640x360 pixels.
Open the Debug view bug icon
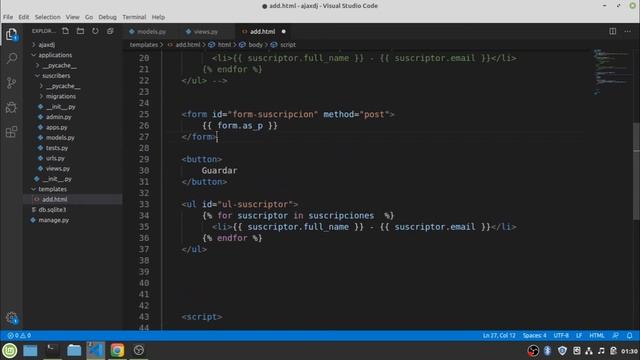11,107
